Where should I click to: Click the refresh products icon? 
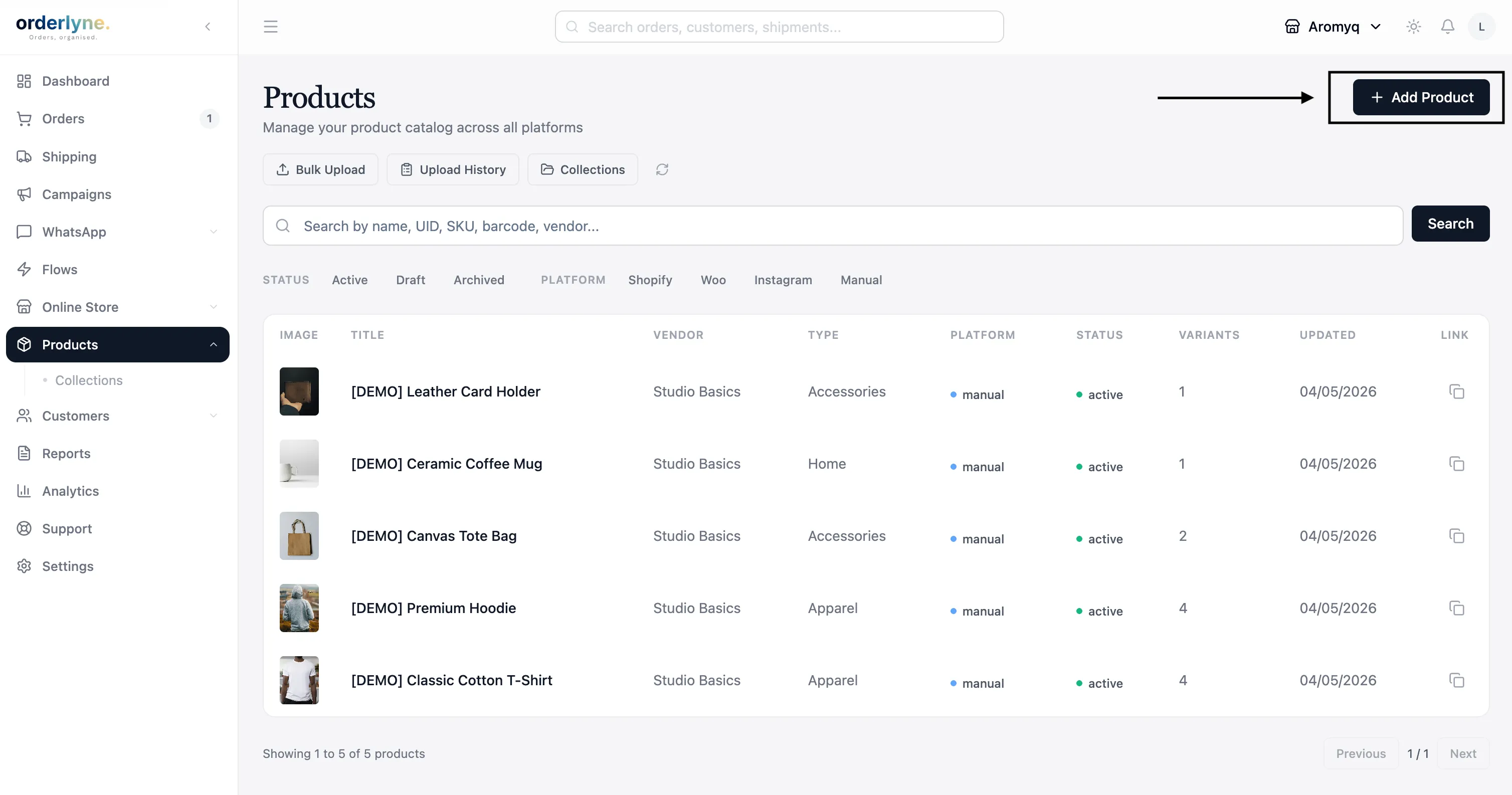coord(662,169)
